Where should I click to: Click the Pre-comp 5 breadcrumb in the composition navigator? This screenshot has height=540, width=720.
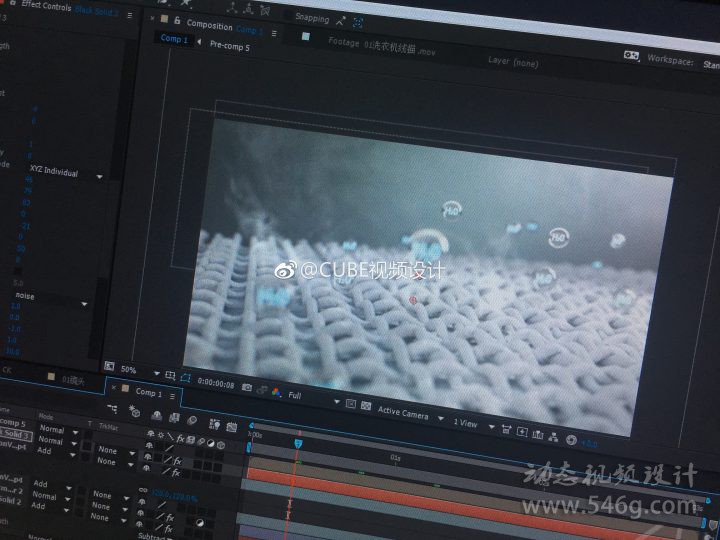[230, 45]
